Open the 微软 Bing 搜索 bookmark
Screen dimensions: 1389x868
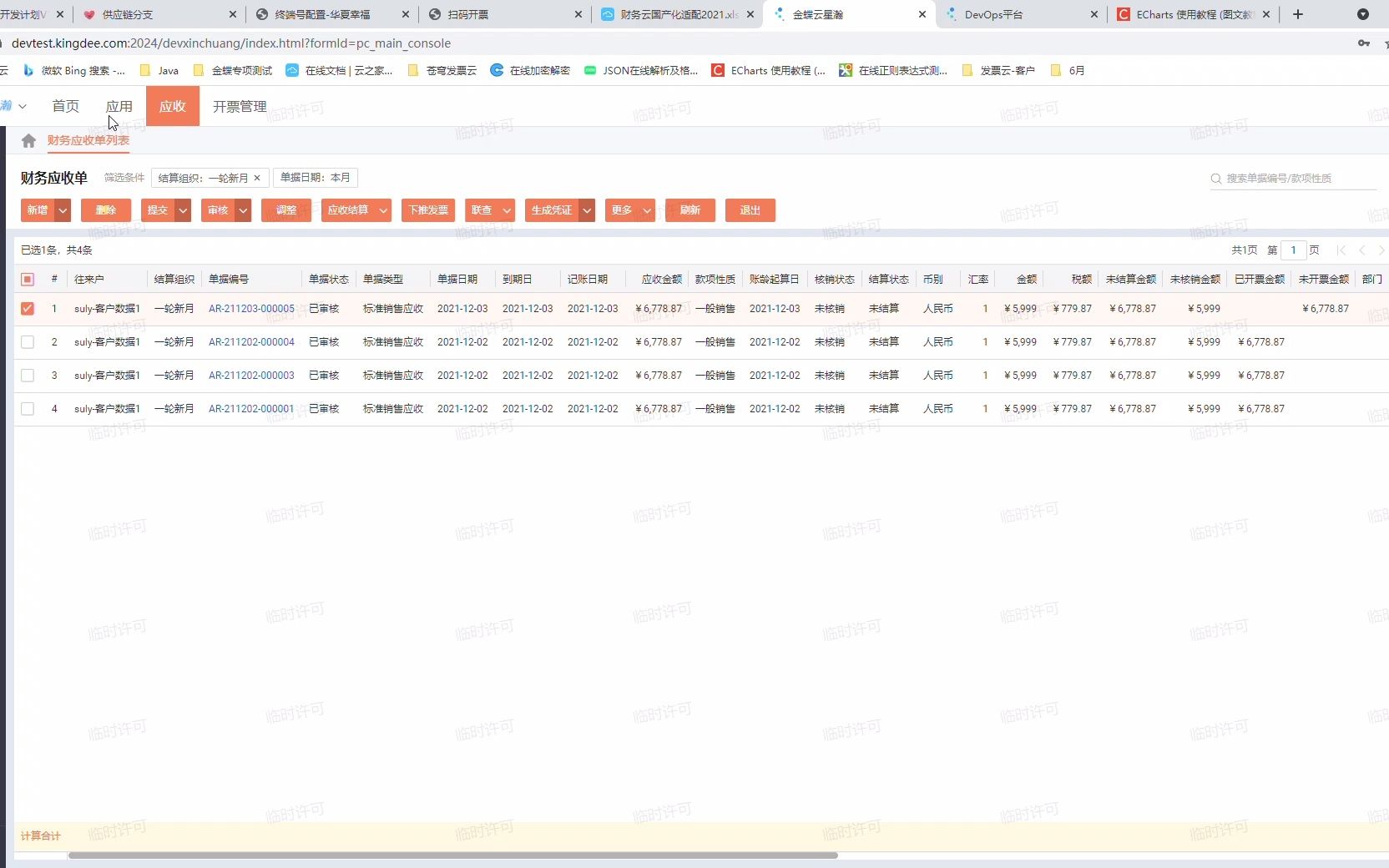(74, 71)
